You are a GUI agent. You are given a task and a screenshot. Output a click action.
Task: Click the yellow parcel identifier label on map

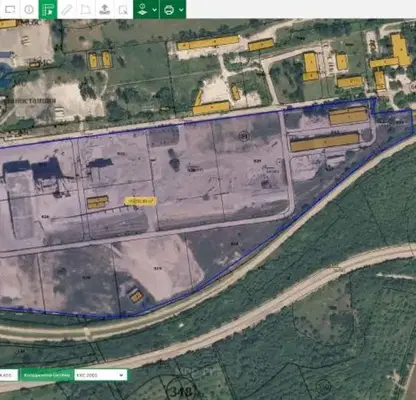tap(140, 201)
